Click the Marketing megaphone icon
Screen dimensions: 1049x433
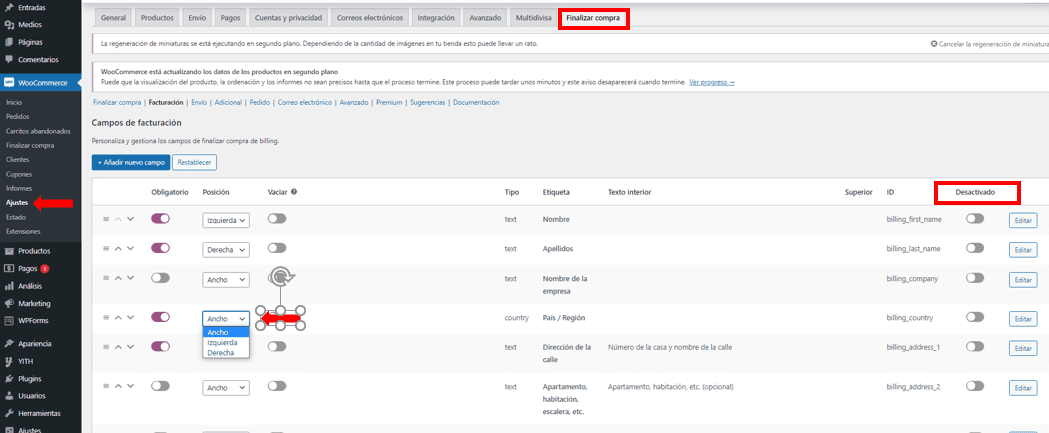[x=9, y=303]
